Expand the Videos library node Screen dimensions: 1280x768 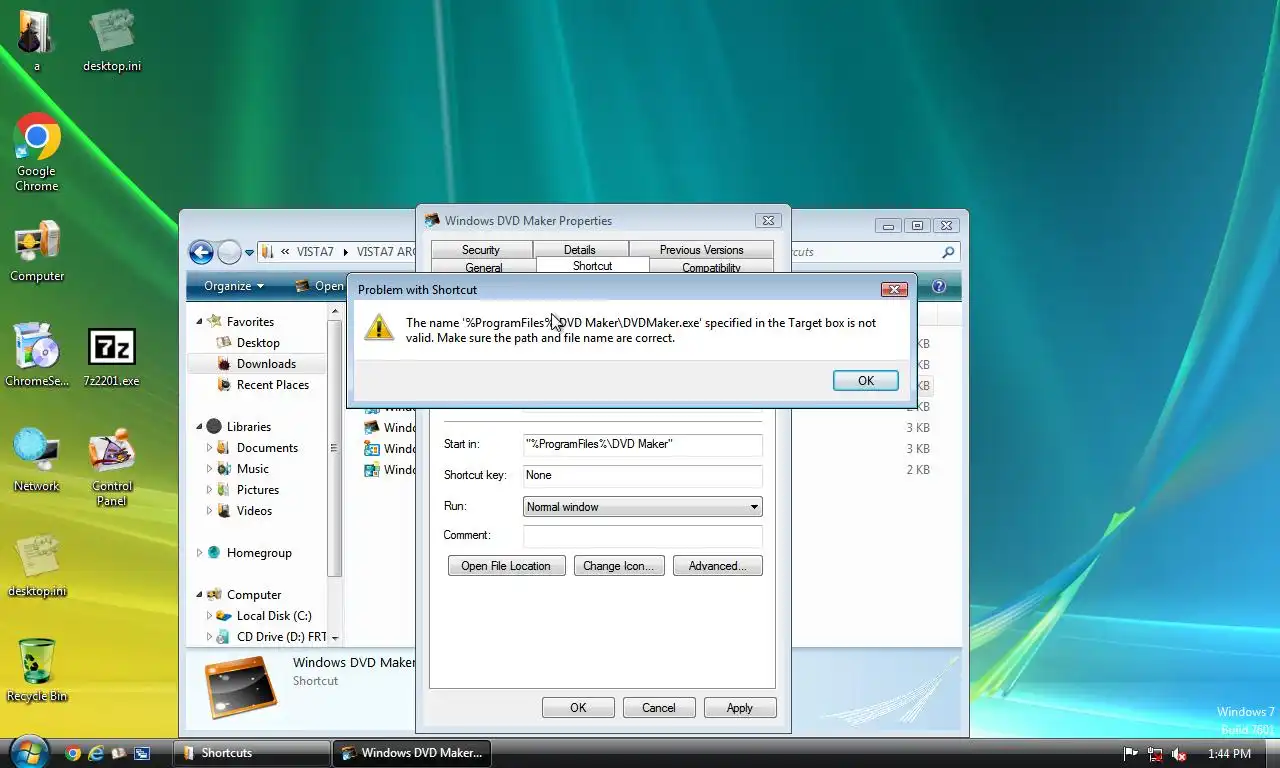210,511
